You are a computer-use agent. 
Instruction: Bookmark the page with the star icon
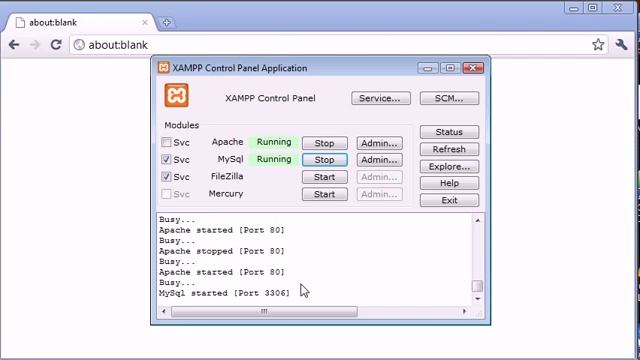pos(598,44)
